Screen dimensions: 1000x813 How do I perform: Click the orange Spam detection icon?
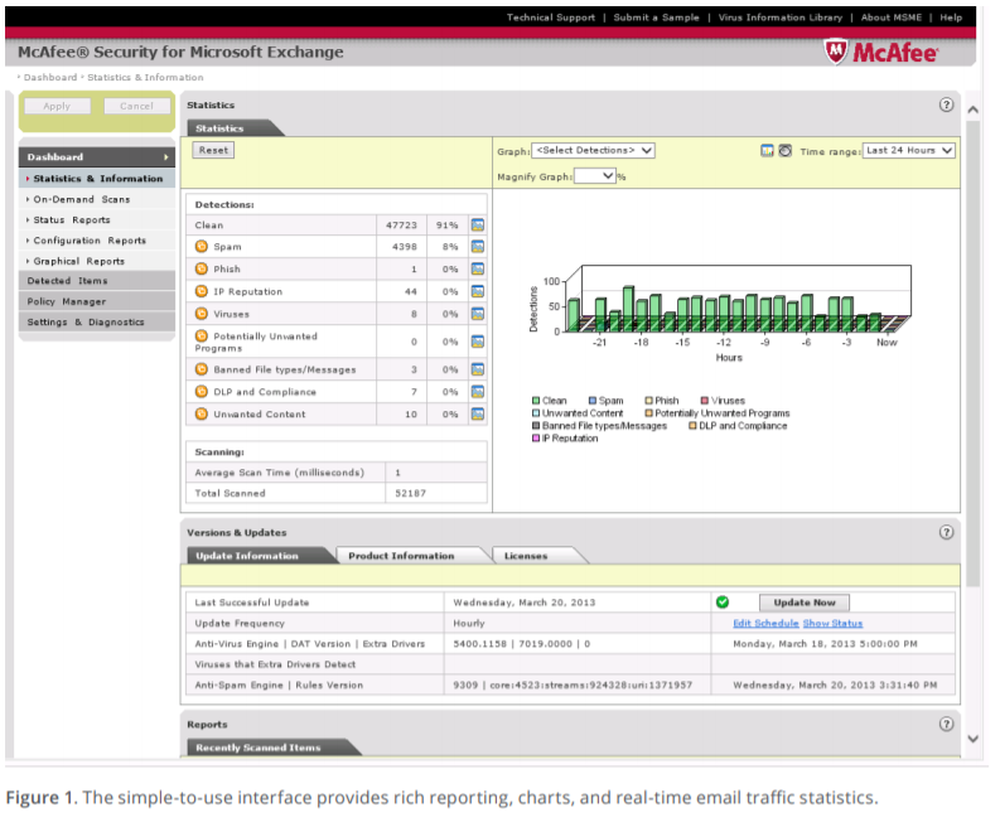[x=202, y=246]
